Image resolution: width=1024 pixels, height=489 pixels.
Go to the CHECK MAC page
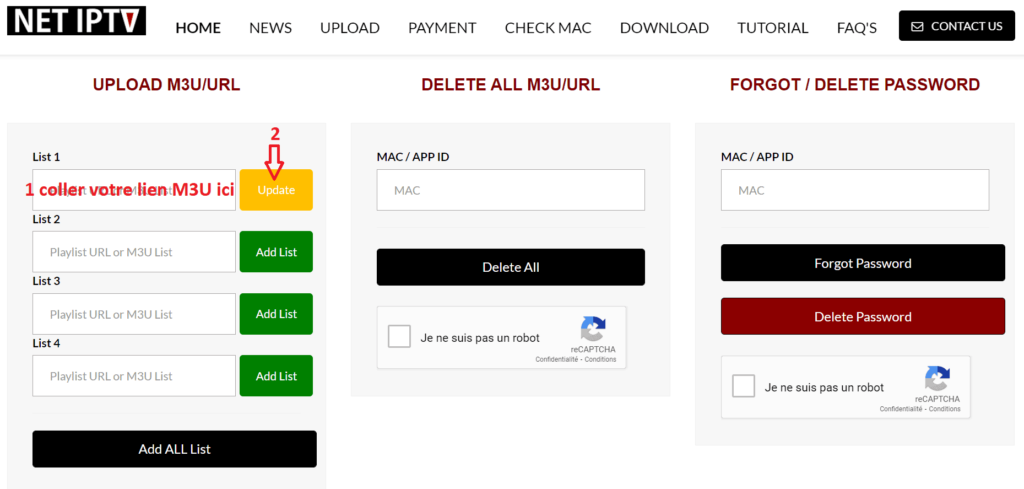548,28
